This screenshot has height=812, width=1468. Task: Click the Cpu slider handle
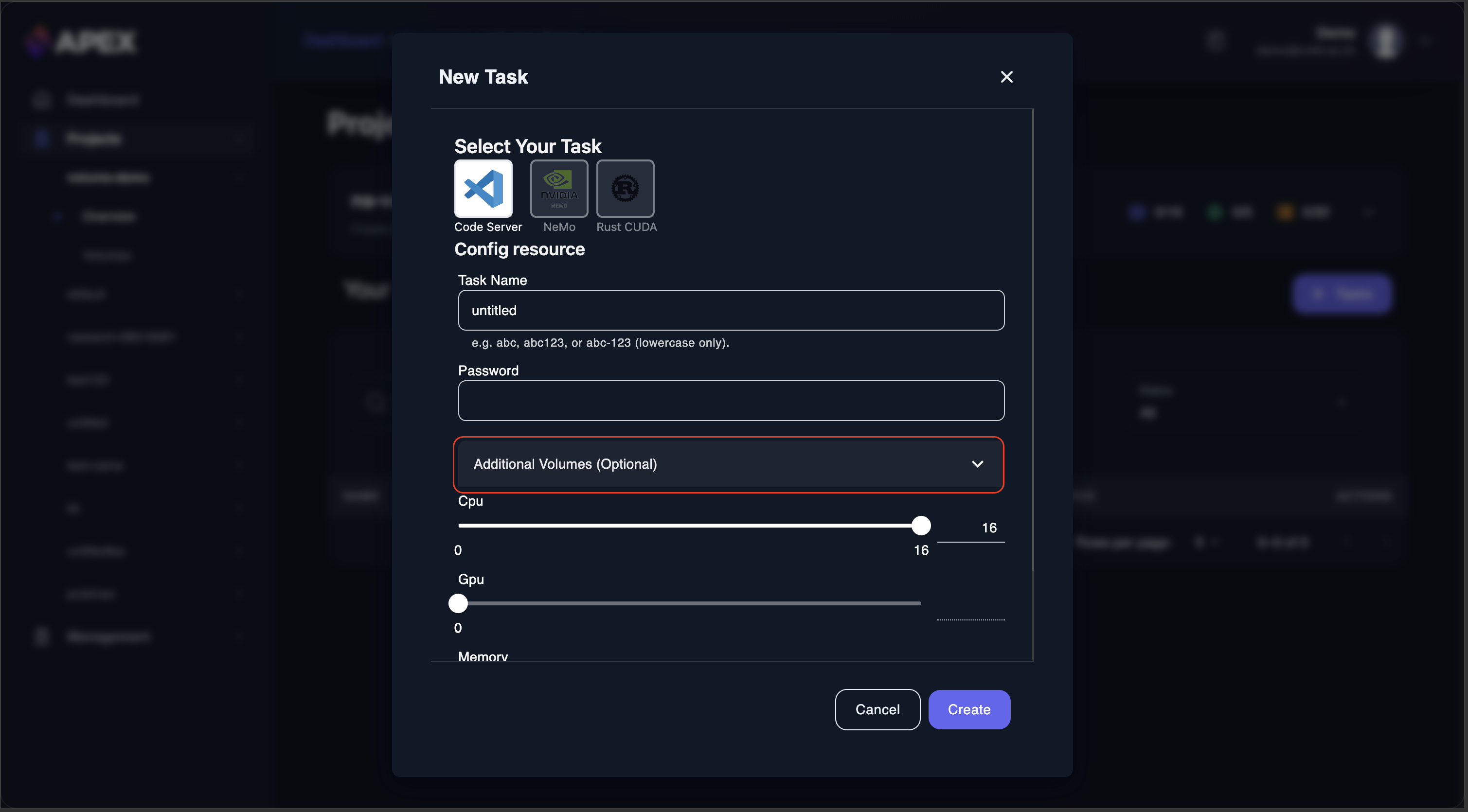[921, 526]
